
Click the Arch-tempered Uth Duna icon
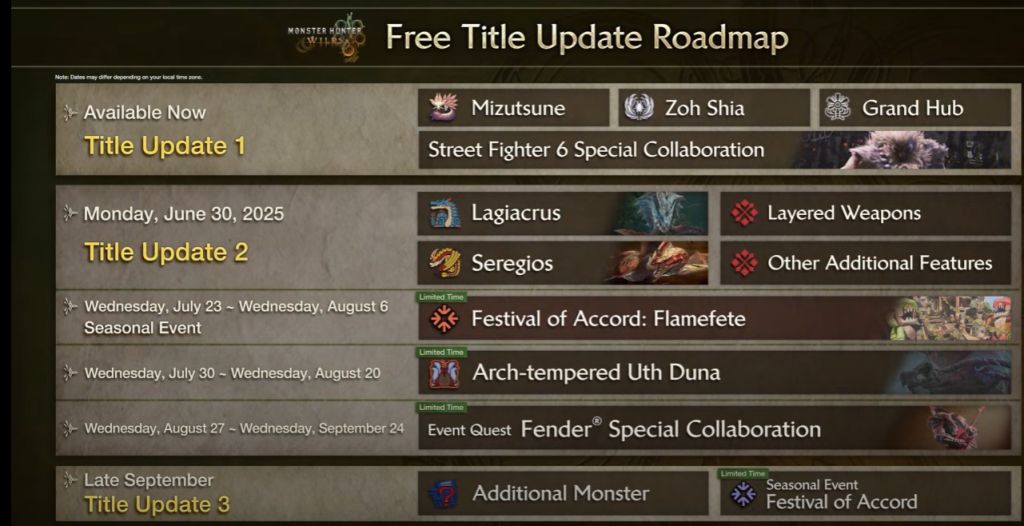coord(444,373)
